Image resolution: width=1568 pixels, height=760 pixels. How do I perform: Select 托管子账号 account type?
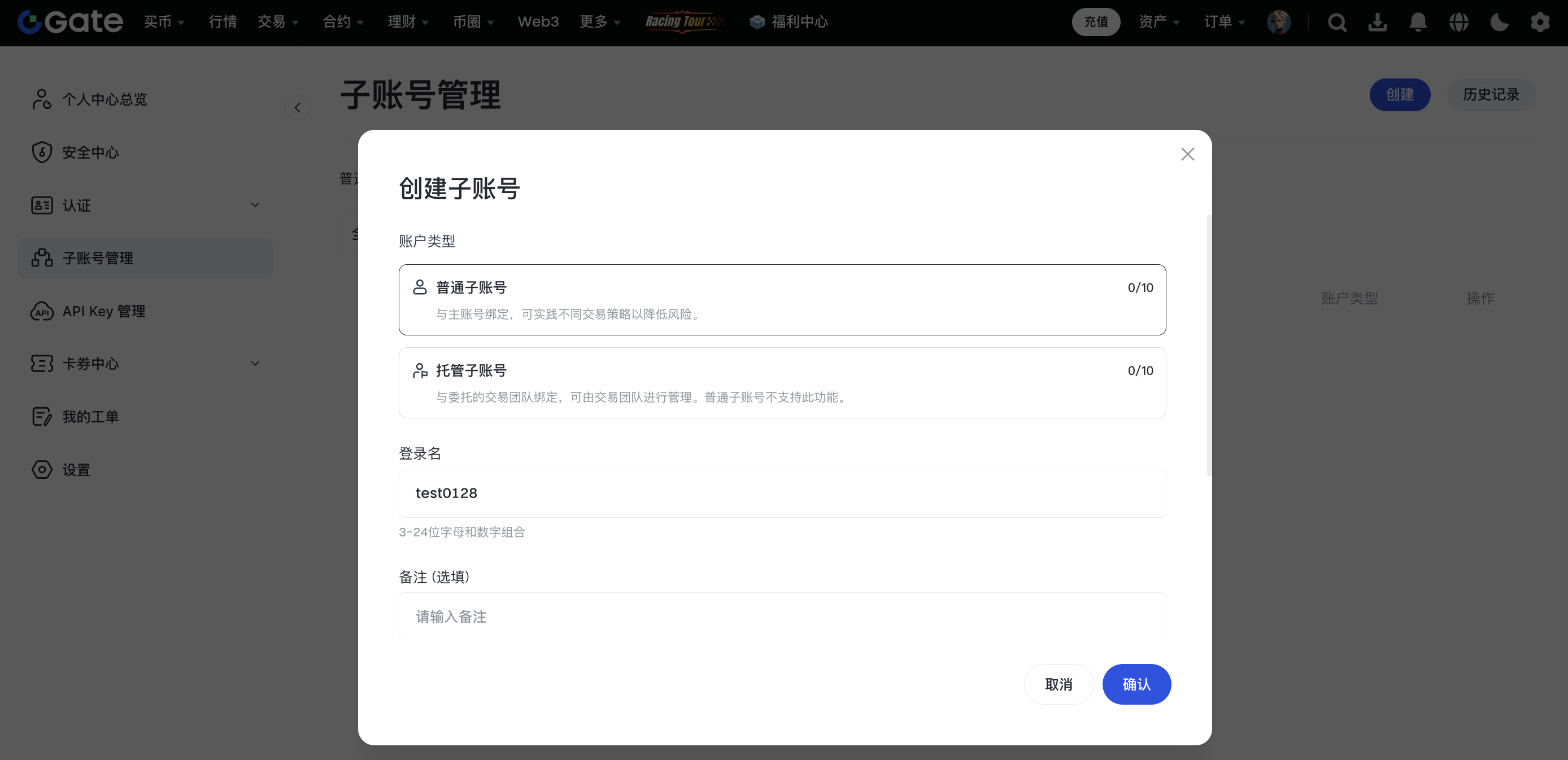(x=782, y=383)
